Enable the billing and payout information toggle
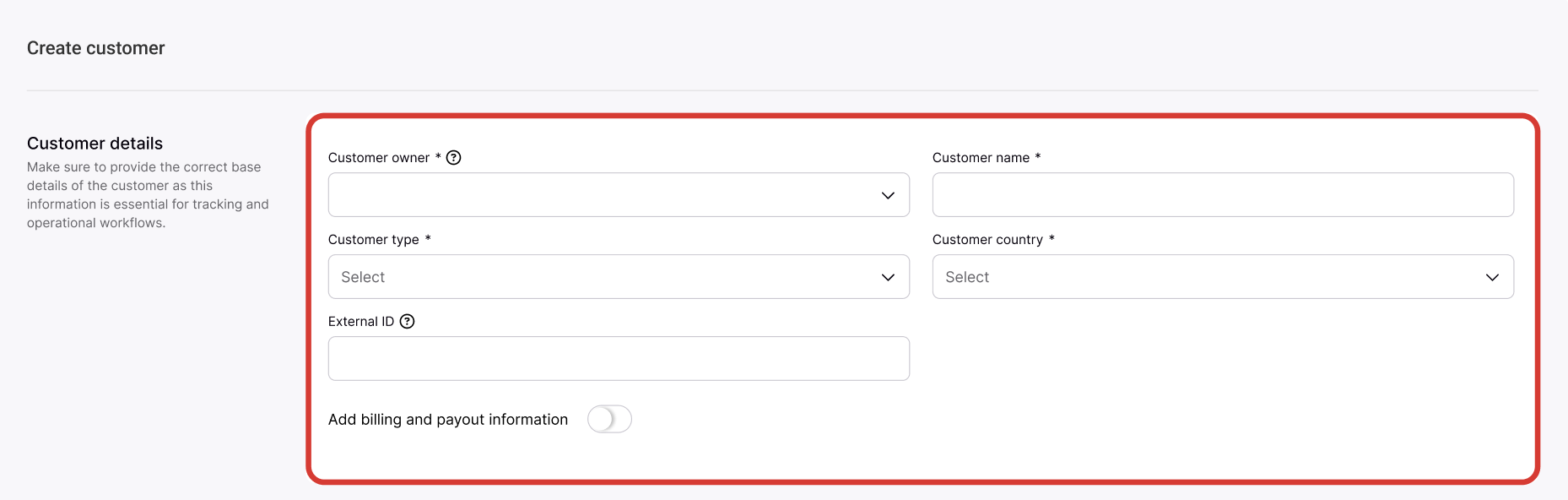 pos(609,419)
